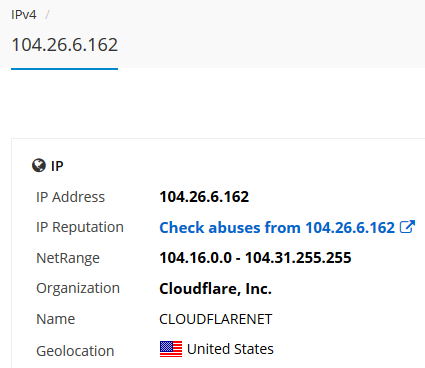Click the Geolocation field label
Screen dimensions: 425x368
tap(75, 351)
